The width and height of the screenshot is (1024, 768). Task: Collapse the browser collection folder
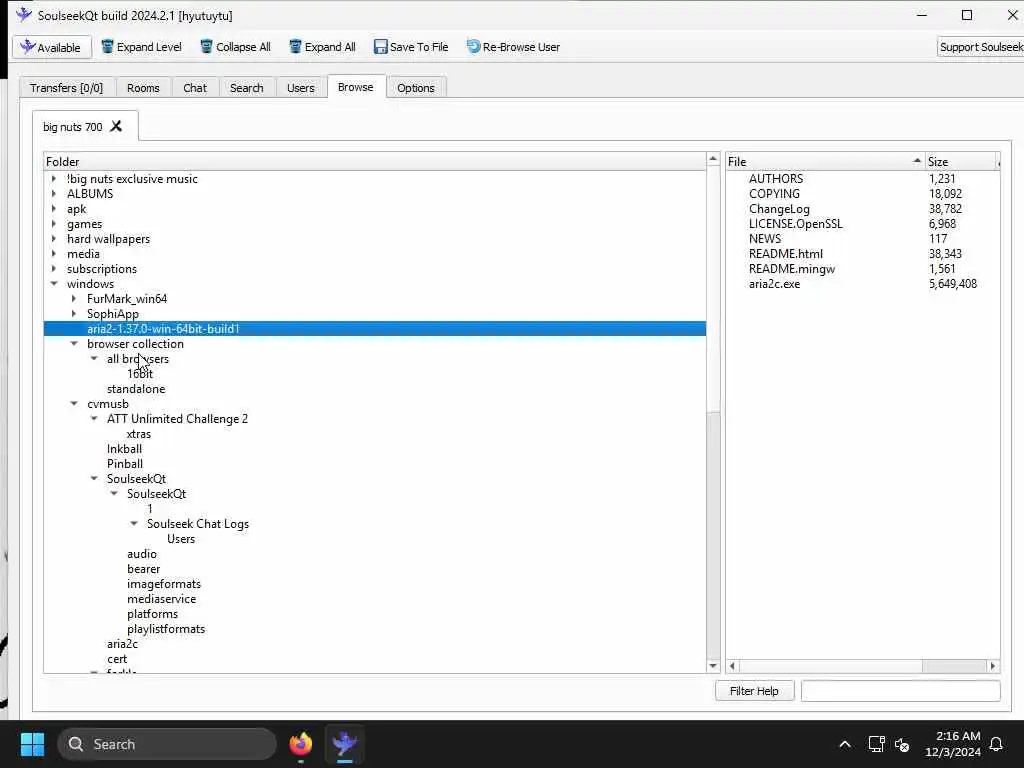coord(74,344)
